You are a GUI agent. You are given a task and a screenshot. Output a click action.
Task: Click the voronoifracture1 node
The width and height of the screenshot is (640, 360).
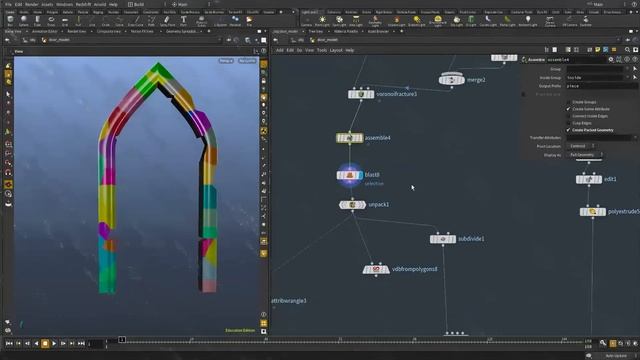(361, 94)
